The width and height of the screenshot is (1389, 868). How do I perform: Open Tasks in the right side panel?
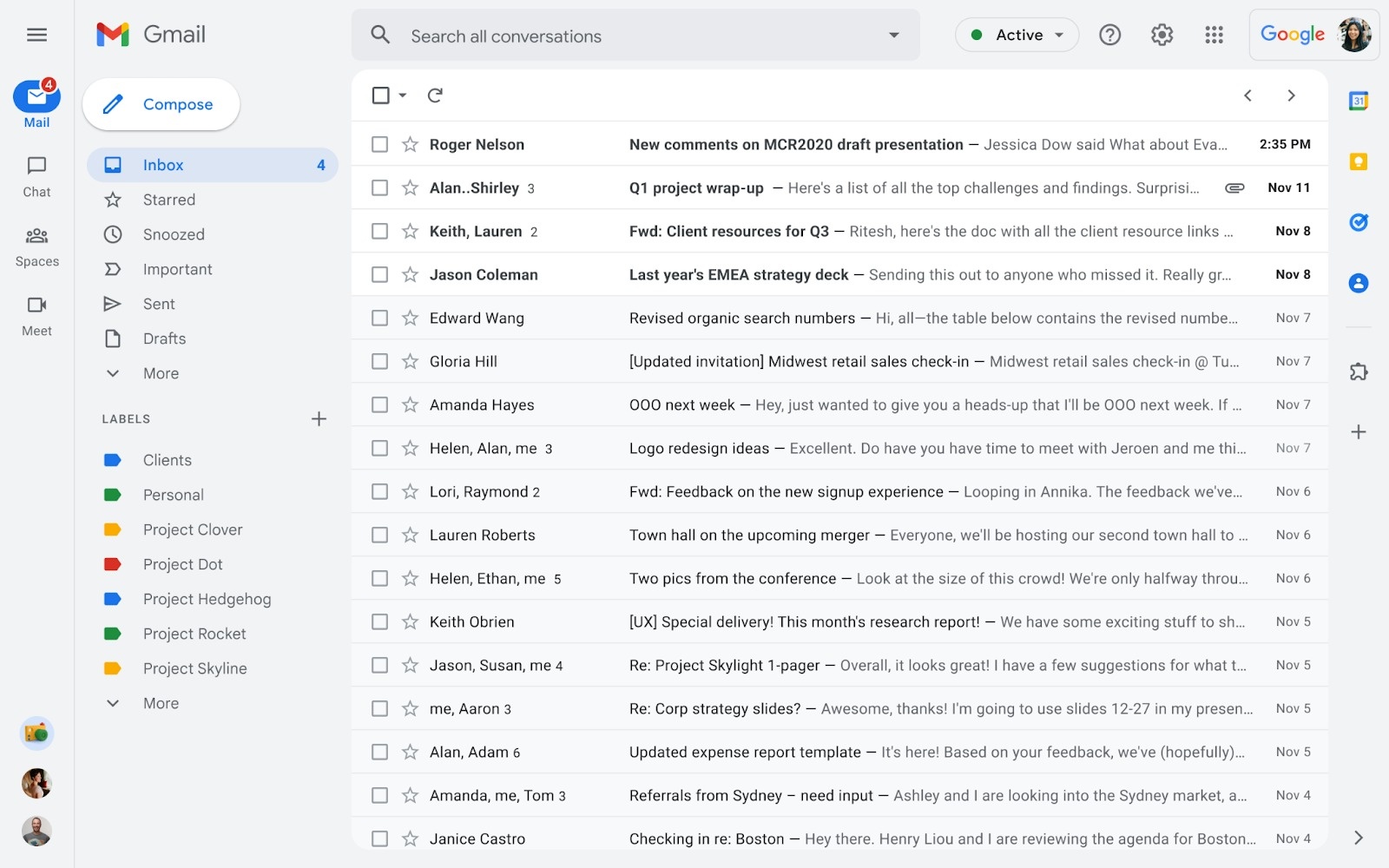[x=1359, y=222]
